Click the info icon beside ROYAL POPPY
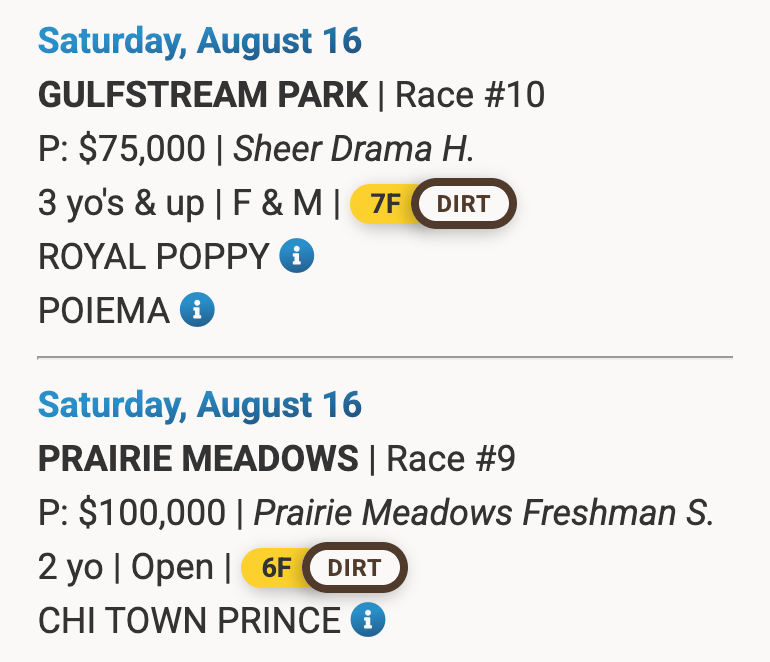Viewport: 770px width, 662px height. tap(297, 257)
